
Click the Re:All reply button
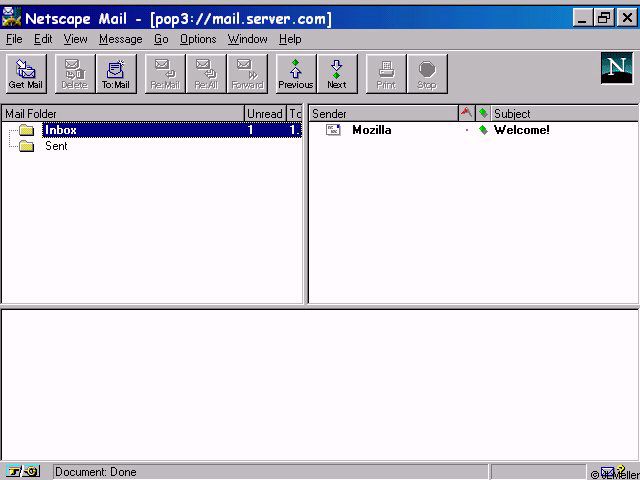click(x=206, y=74)
